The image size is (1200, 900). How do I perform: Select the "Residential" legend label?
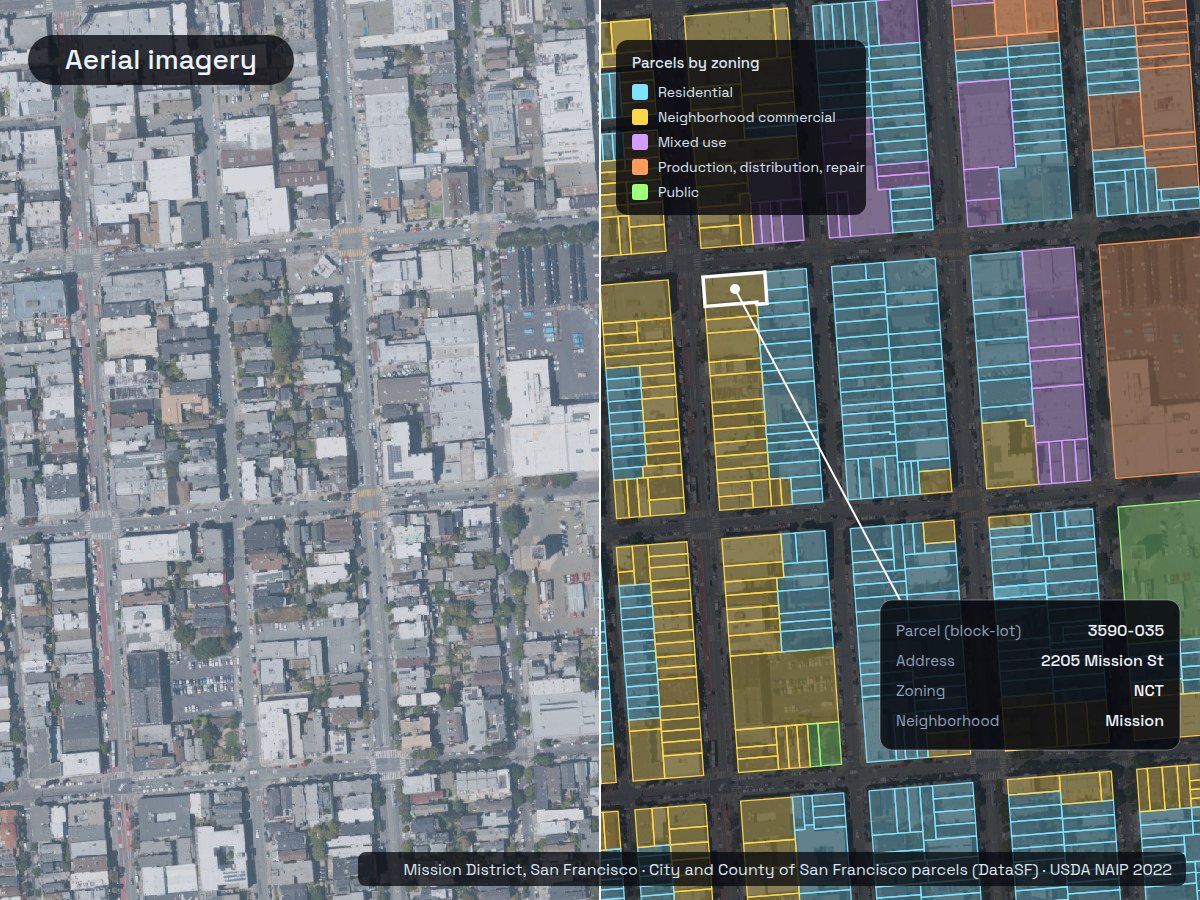point(695,92)
